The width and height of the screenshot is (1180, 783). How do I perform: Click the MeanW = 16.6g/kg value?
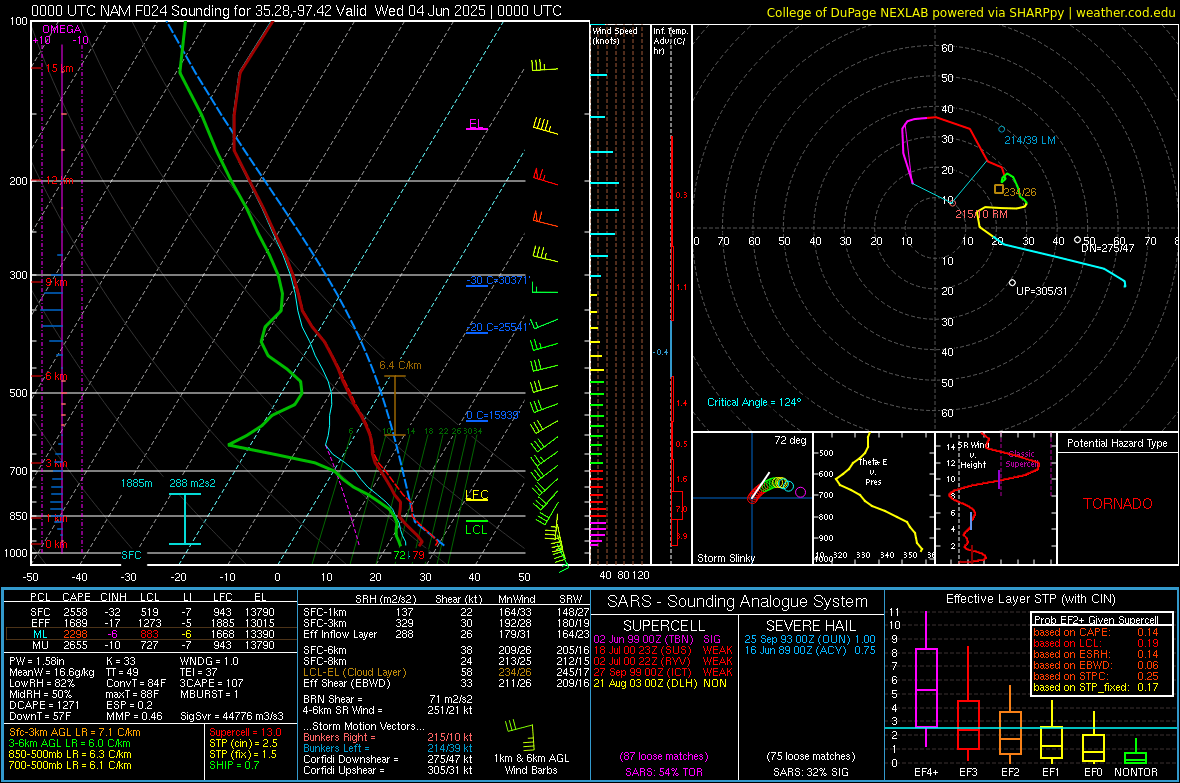point(52,672)
